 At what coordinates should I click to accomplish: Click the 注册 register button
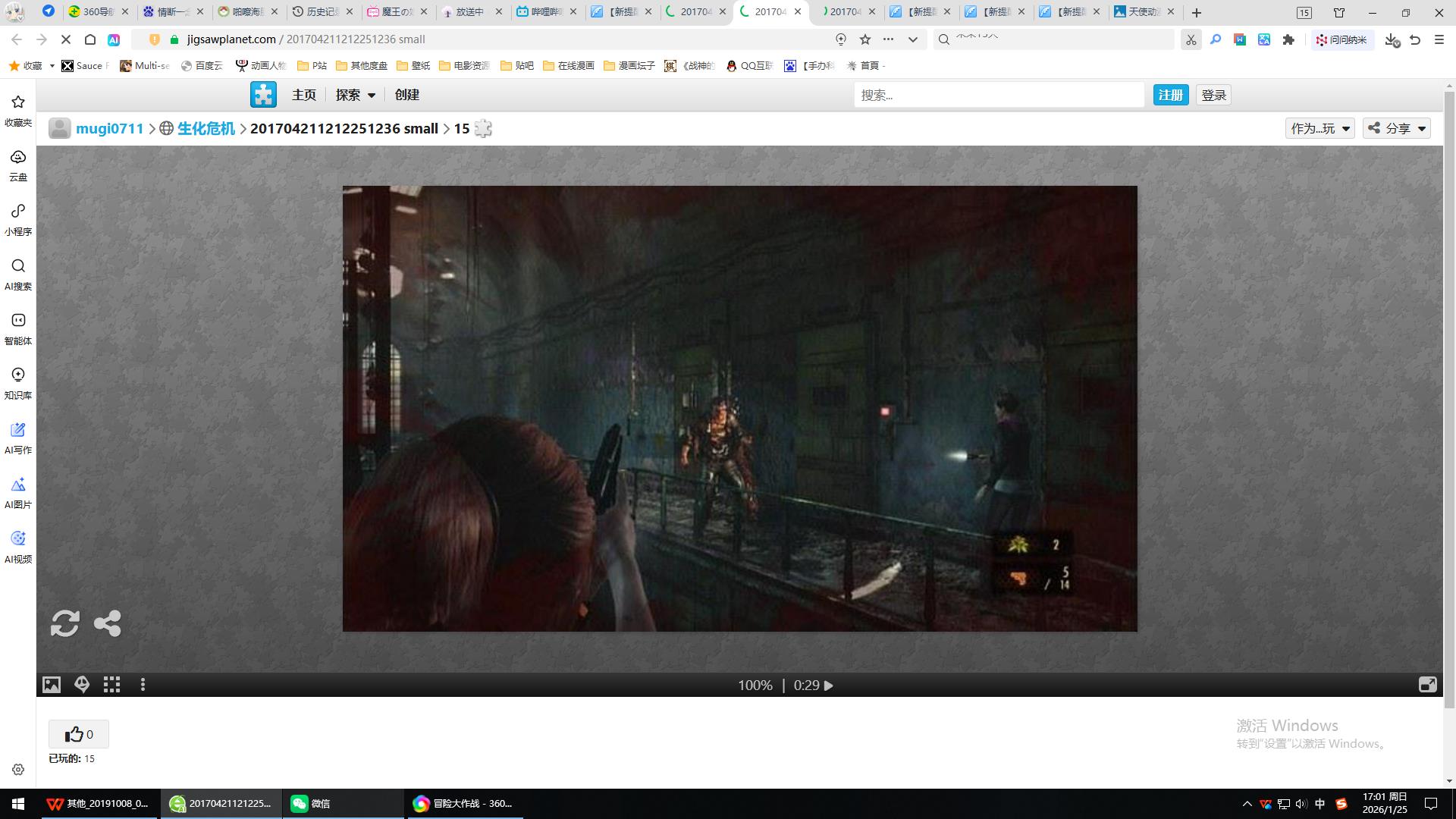pyautogui.click(x=1170, y=95)
